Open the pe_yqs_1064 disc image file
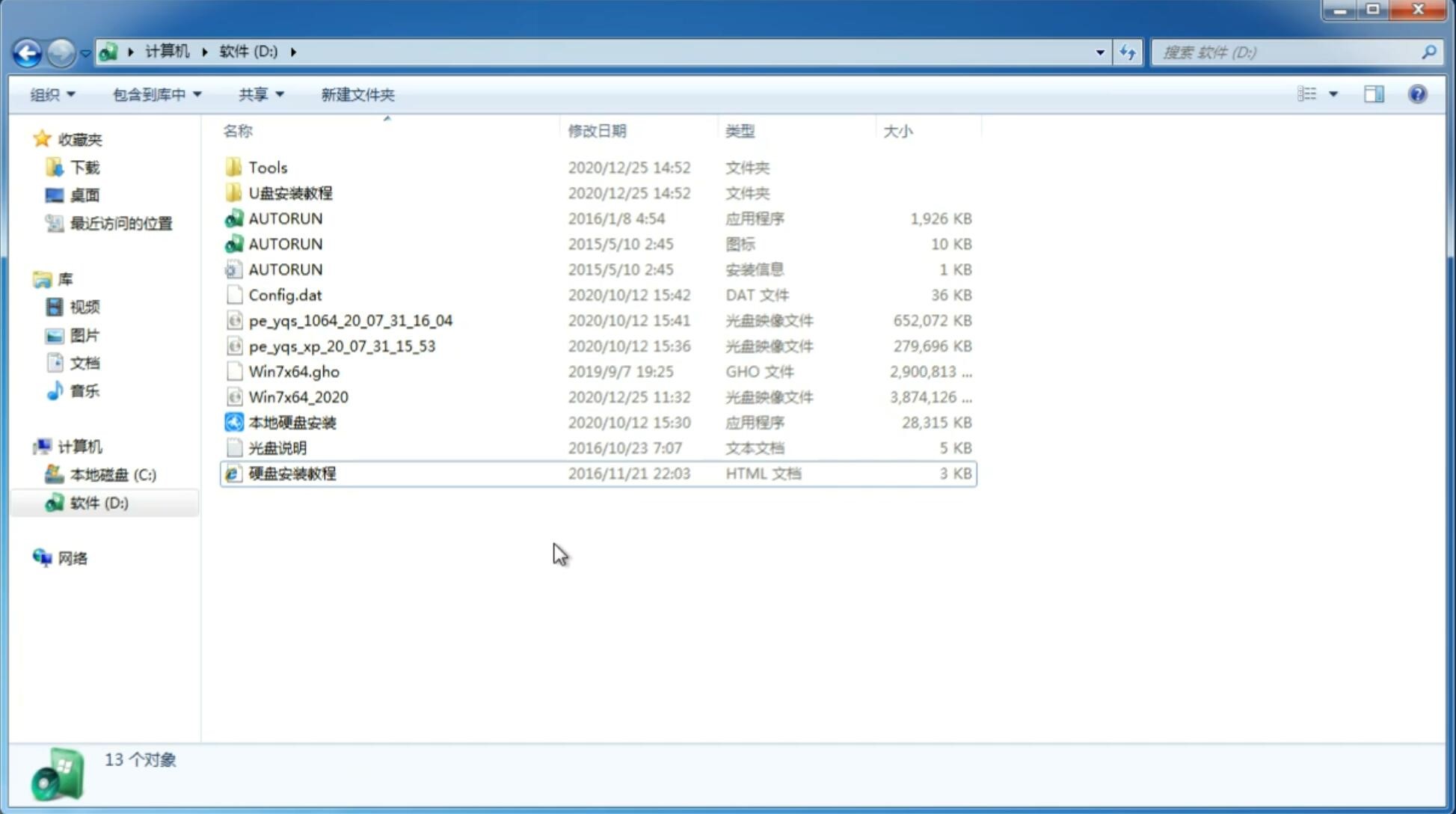Viewport: 1456px width, 814px height. pyautogui.click(x=350, y=320)
